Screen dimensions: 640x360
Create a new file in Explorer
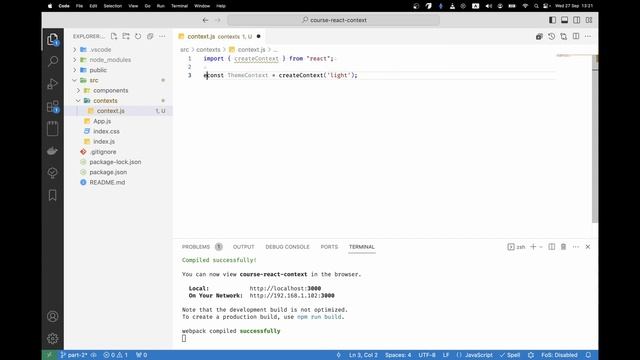click(114, 36)
